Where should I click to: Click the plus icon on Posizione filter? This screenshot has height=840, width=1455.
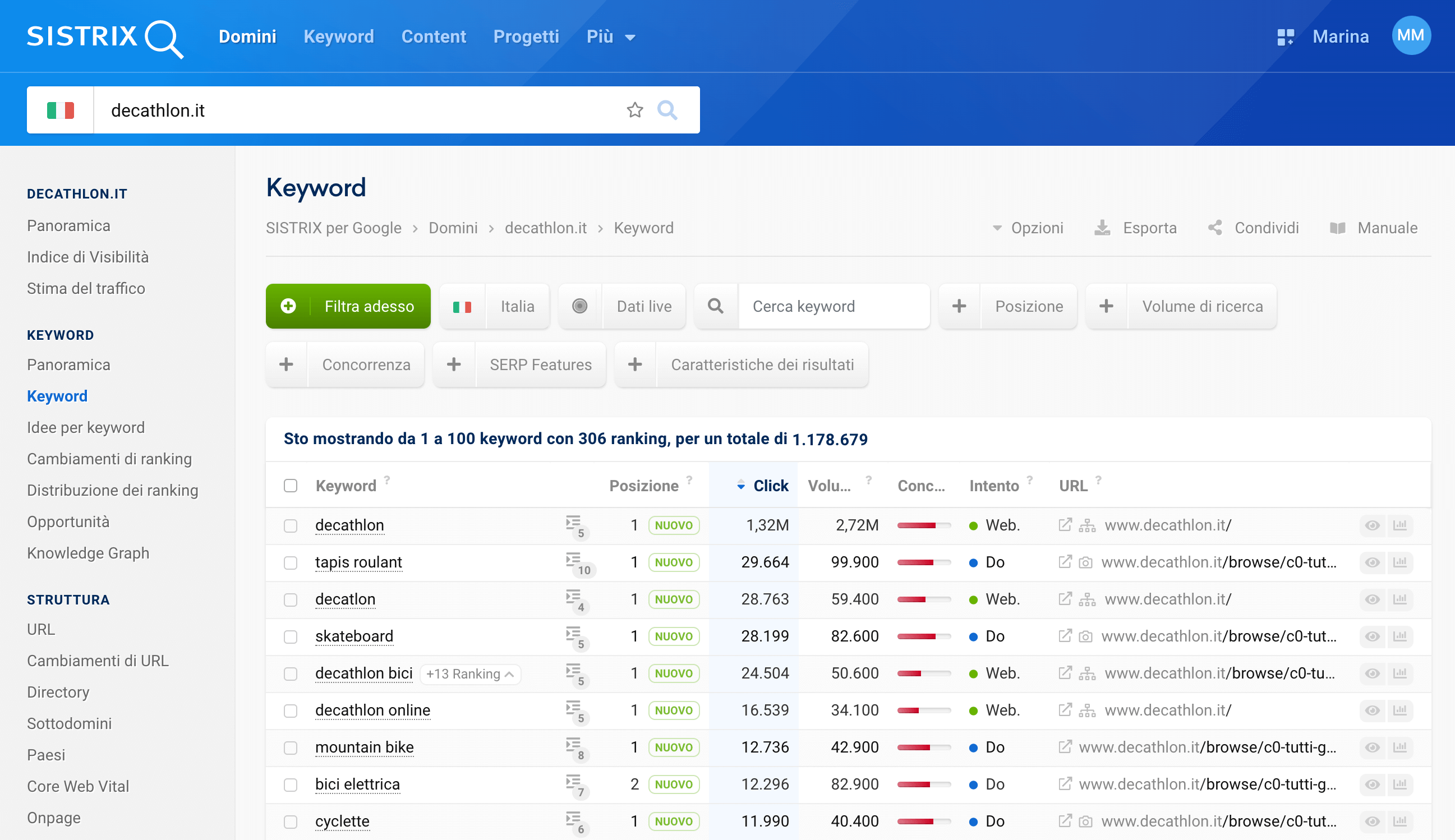(959, 306)
